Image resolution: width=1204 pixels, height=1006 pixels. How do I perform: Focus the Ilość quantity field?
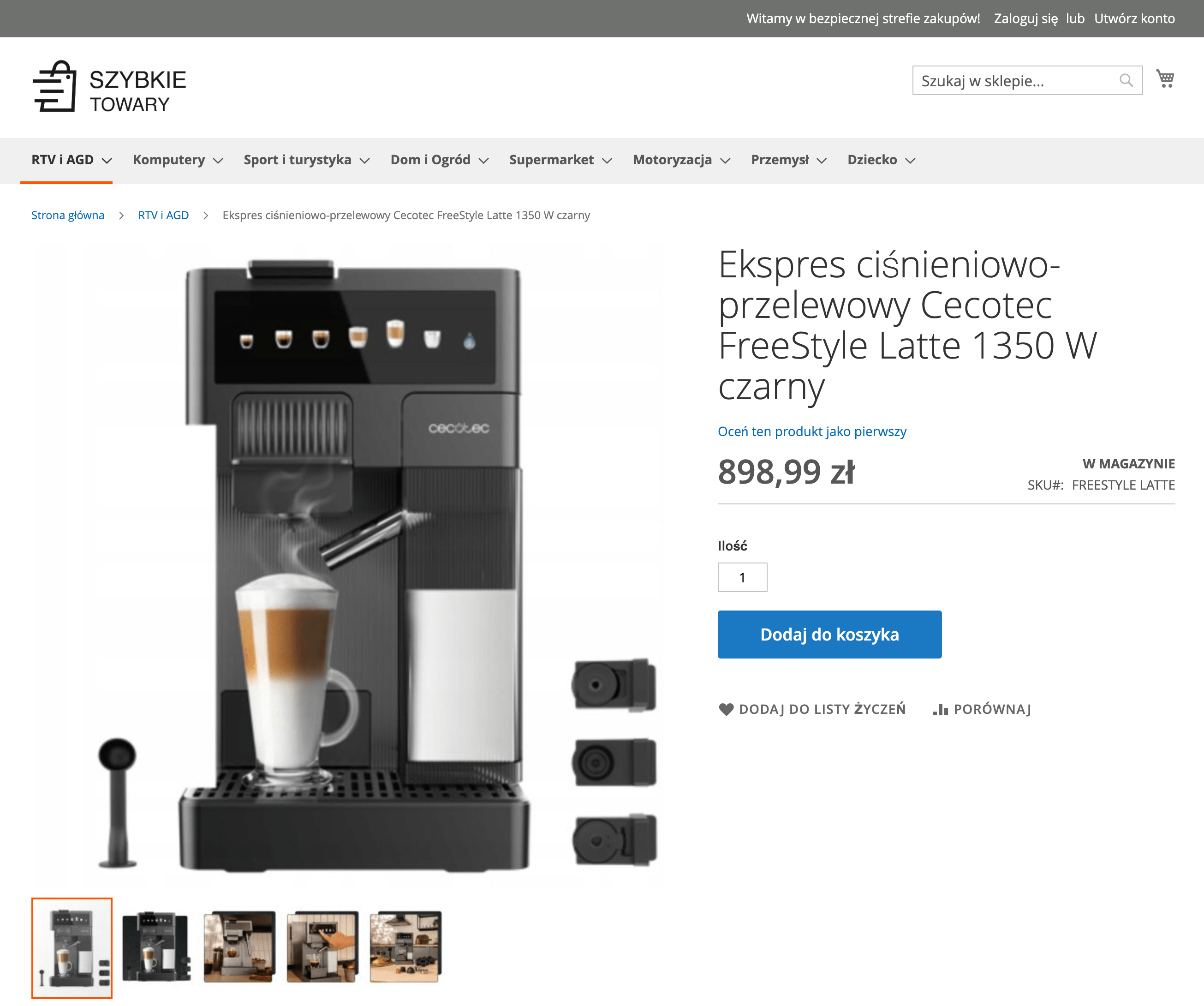743,577
